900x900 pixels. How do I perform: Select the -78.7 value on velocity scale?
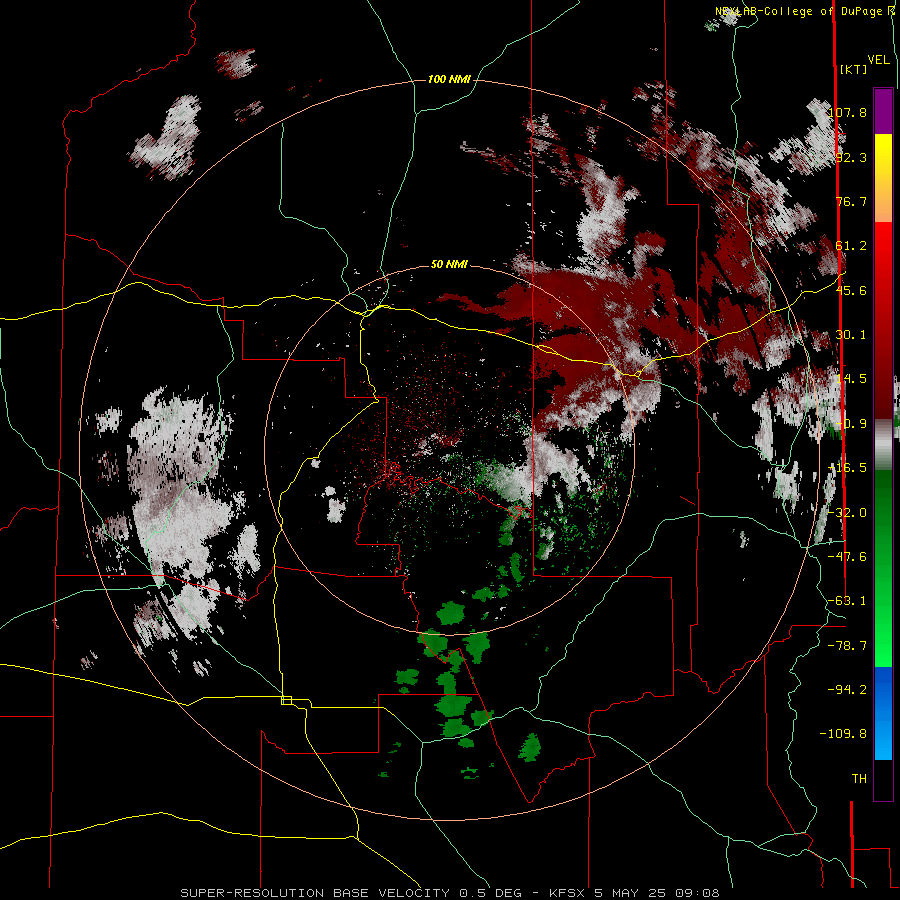point(848,646)
